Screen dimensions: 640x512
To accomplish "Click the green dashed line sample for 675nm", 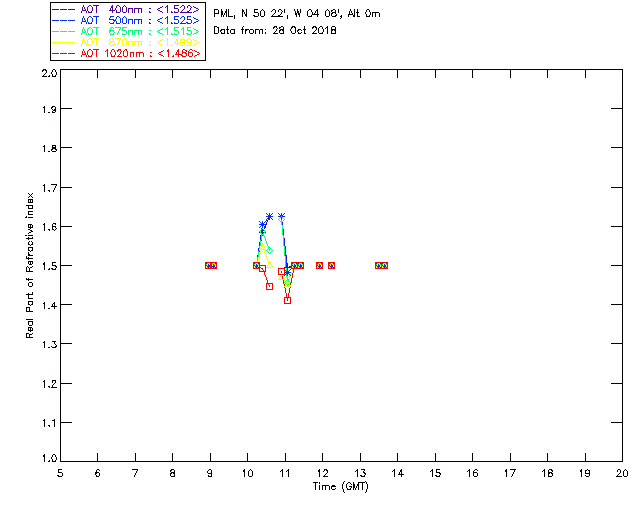I will point(64,31).
